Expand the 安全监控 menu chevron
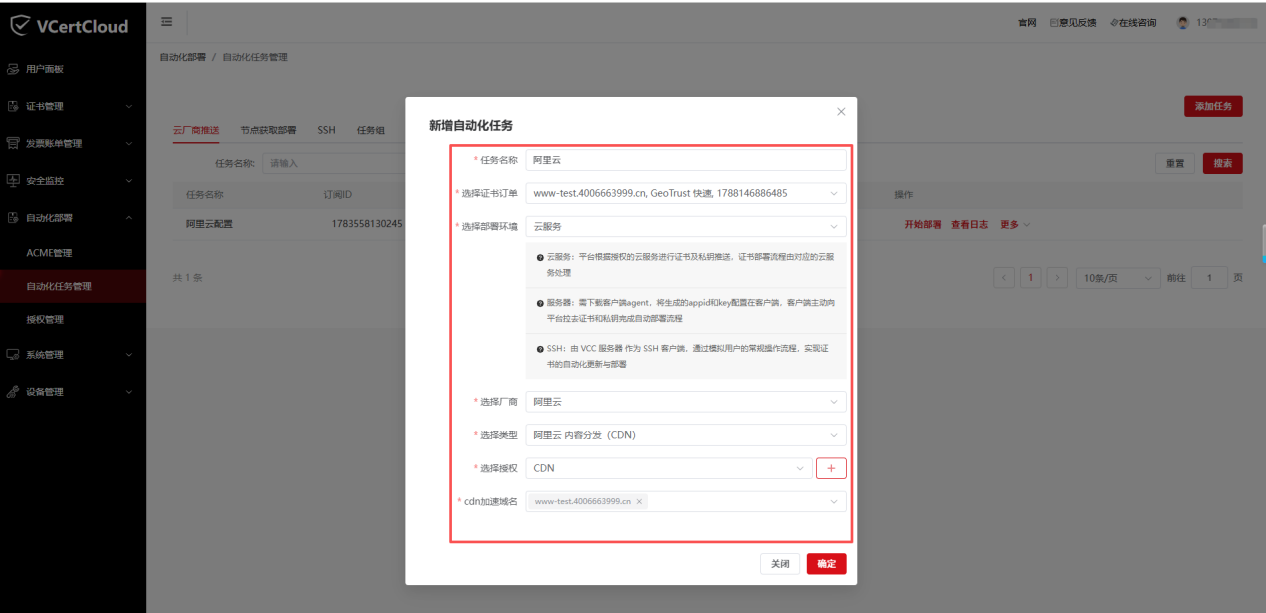This screenshot has width=1266, height=613. pos(129,180)
